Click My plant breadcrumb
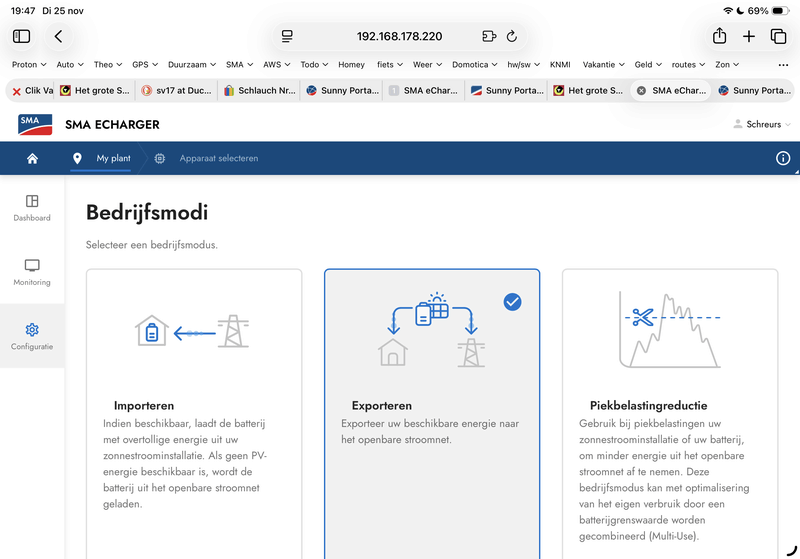 tap(113, 158)
